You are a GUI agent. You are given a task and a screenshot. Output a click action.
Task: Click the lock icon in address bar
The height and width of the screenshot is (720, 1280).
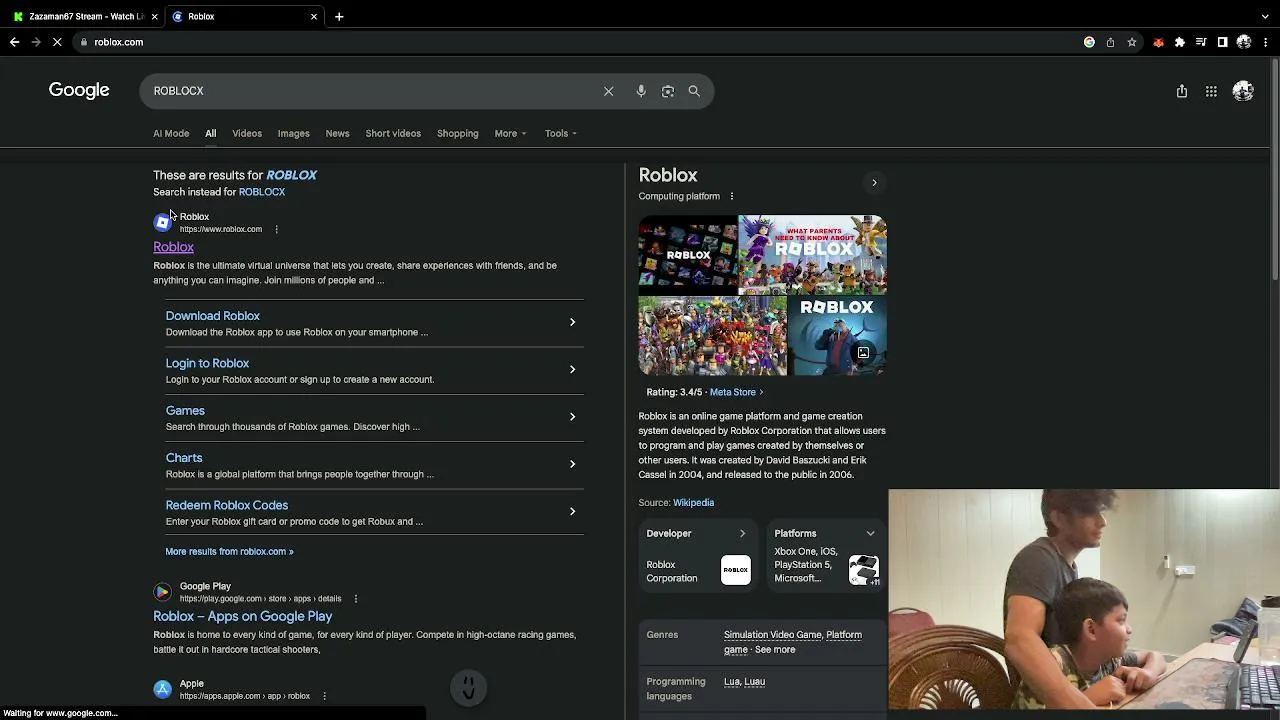point(85,42)
